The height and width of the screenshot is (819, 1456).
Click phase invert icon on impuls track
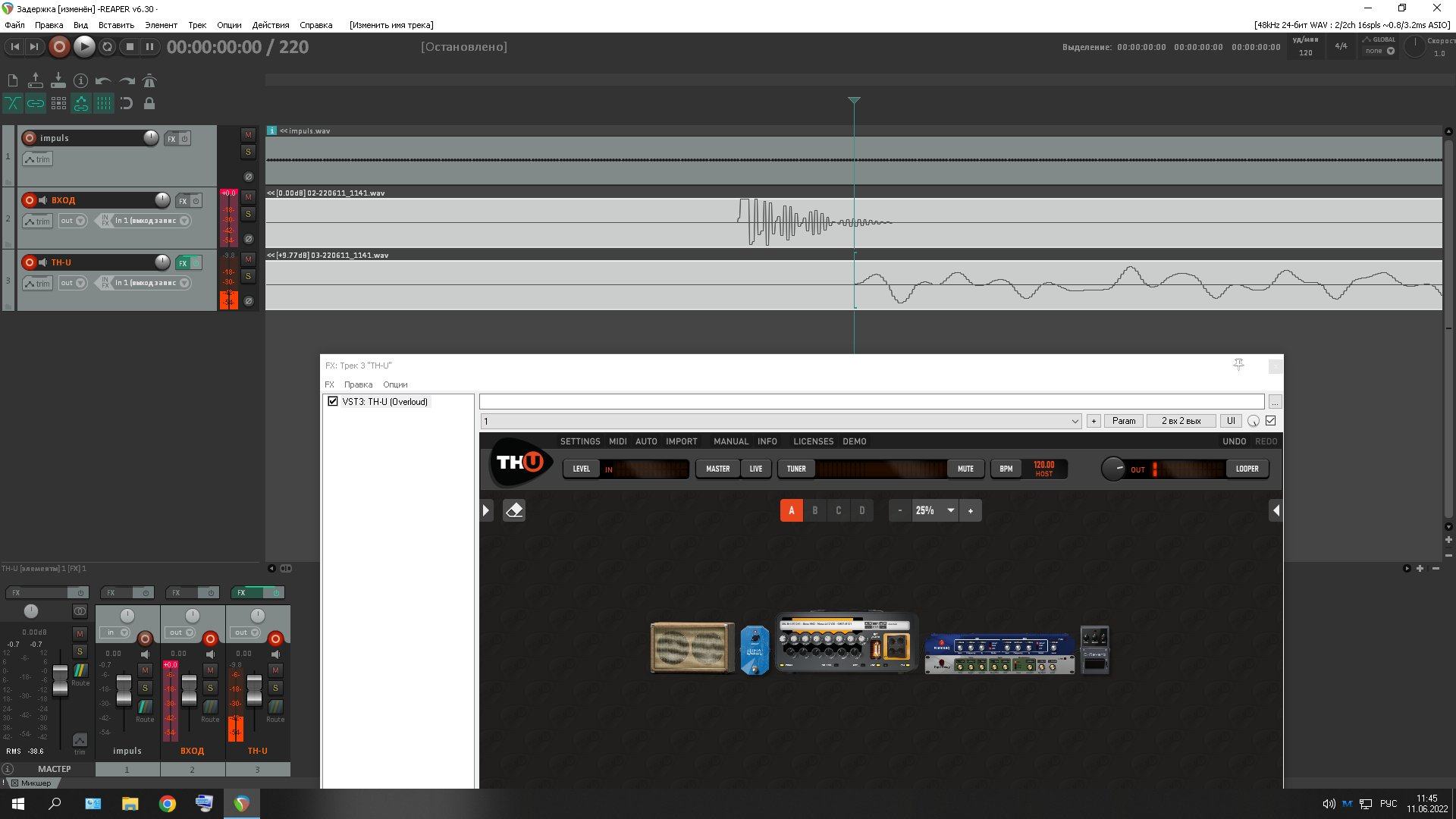click(x=248, y=177)
